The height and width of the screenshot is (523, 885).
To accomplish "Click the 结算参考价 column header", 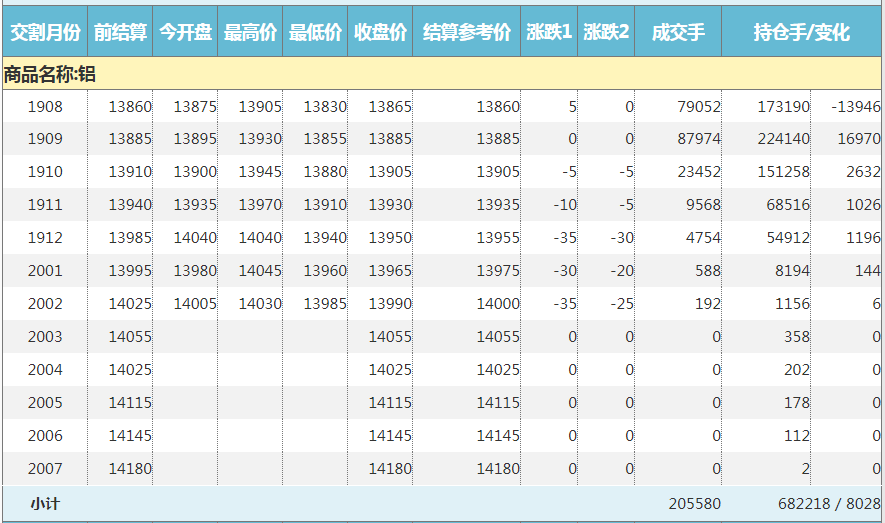I will pos(467,33).
